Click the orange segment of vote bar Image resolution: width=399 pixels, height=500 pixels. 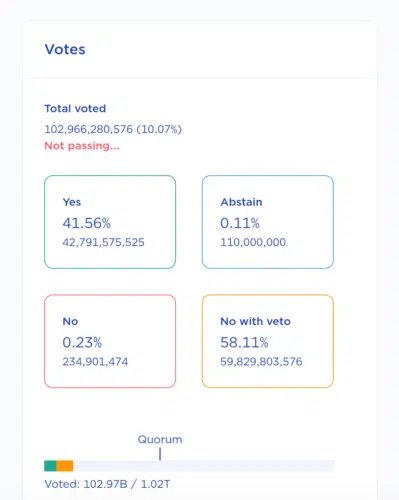65,466
